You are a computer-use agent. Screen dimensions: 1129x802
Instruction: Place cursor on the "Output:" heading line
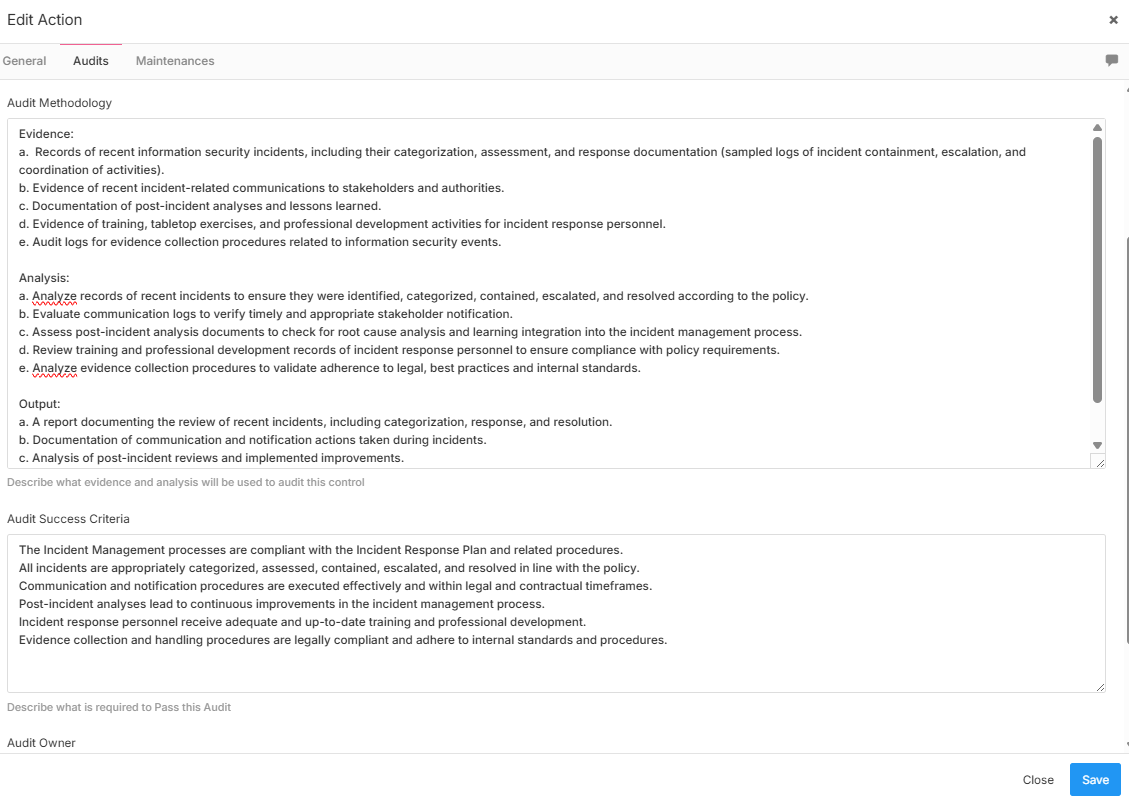(x=40, y=404)
